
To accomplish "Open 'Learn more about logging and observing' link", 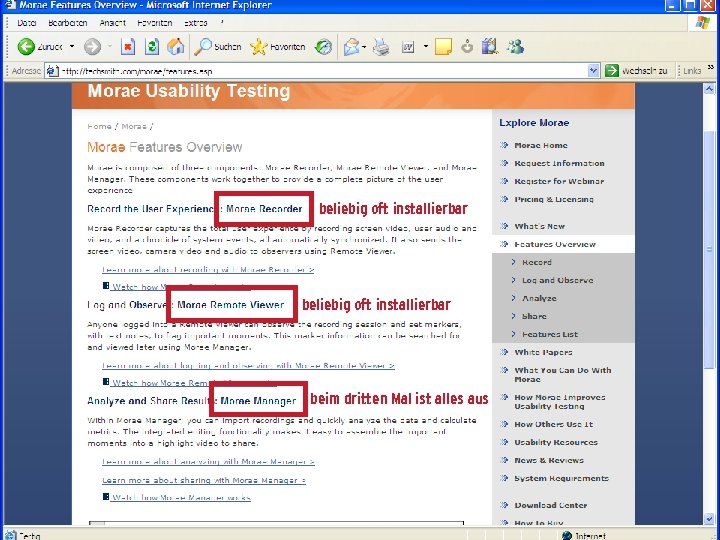I will pos(248,366).
